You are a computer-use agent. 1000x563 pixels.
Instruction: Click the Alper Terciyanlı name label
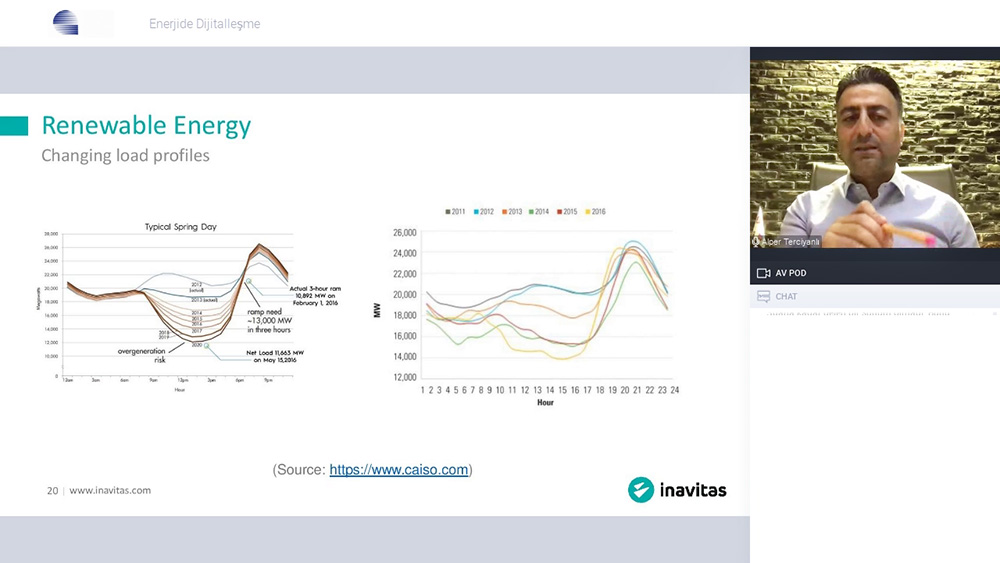(x=790, y=242)
